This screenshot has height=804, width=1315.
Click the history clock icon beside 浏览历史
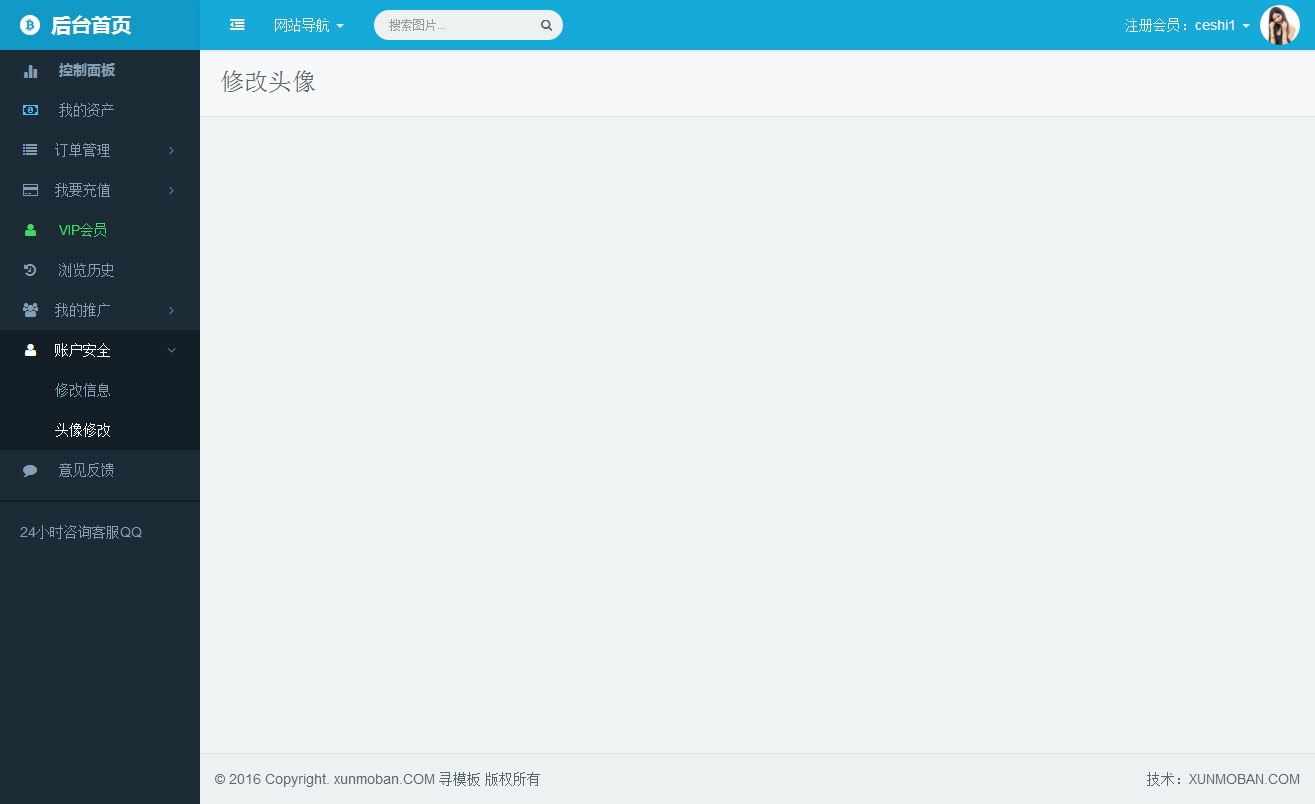[x=30, y=270]
